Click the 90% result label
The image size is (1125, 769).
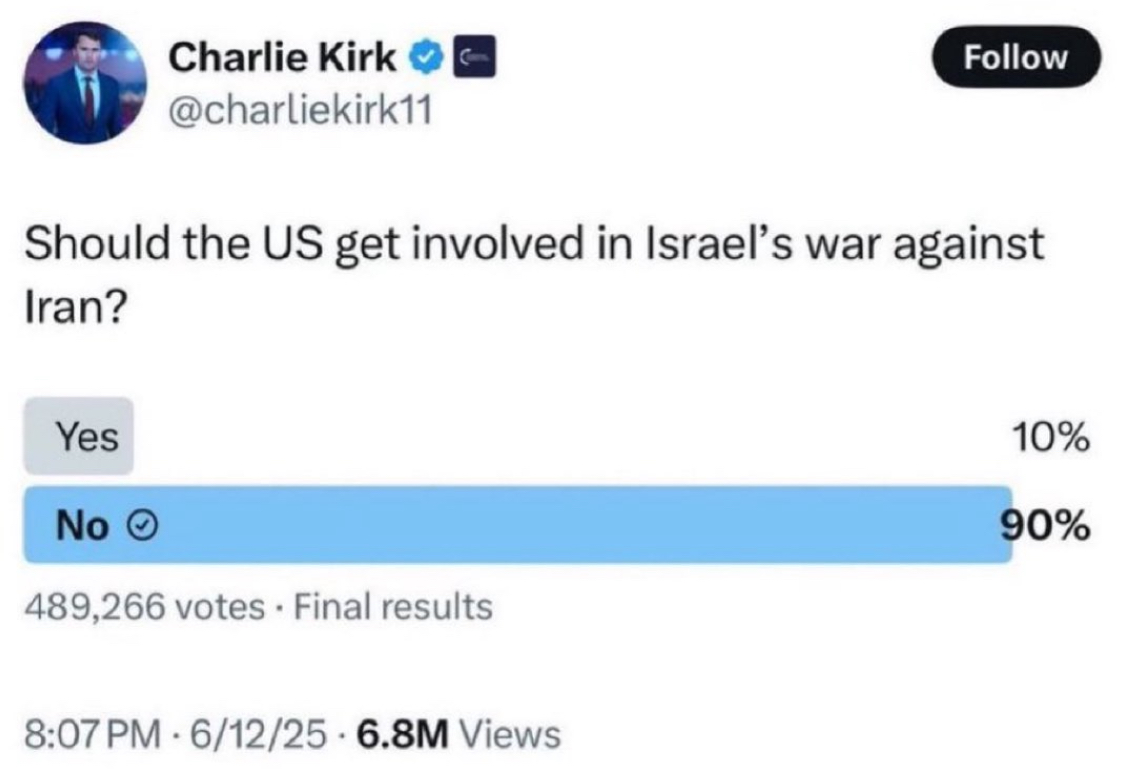point(1048,526)
